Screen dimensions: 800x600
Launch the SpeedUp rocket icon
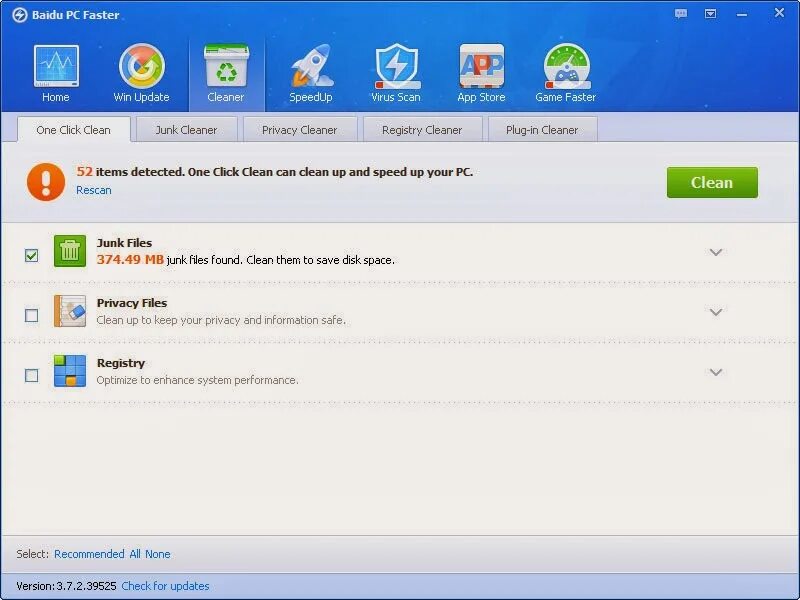click(x=311, y=66)
